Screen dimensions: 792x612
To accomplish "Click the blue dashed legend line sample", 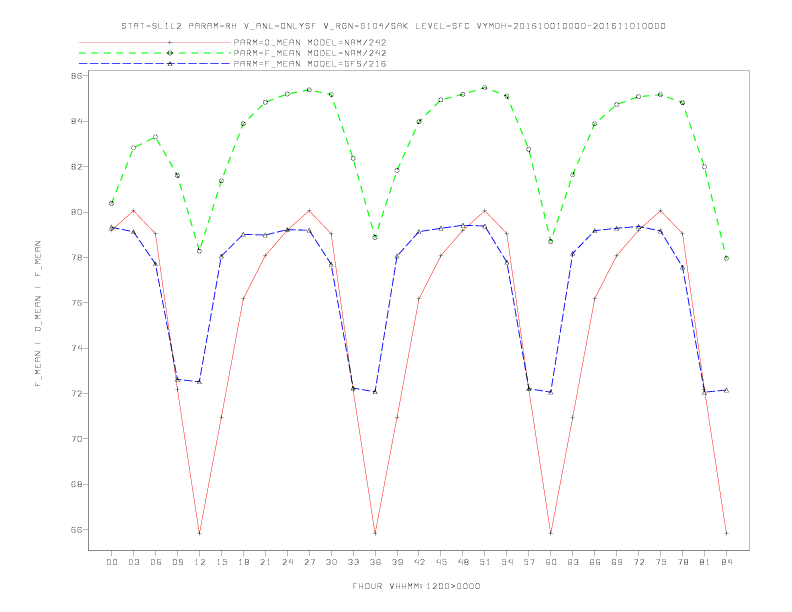I will point(155,64).
